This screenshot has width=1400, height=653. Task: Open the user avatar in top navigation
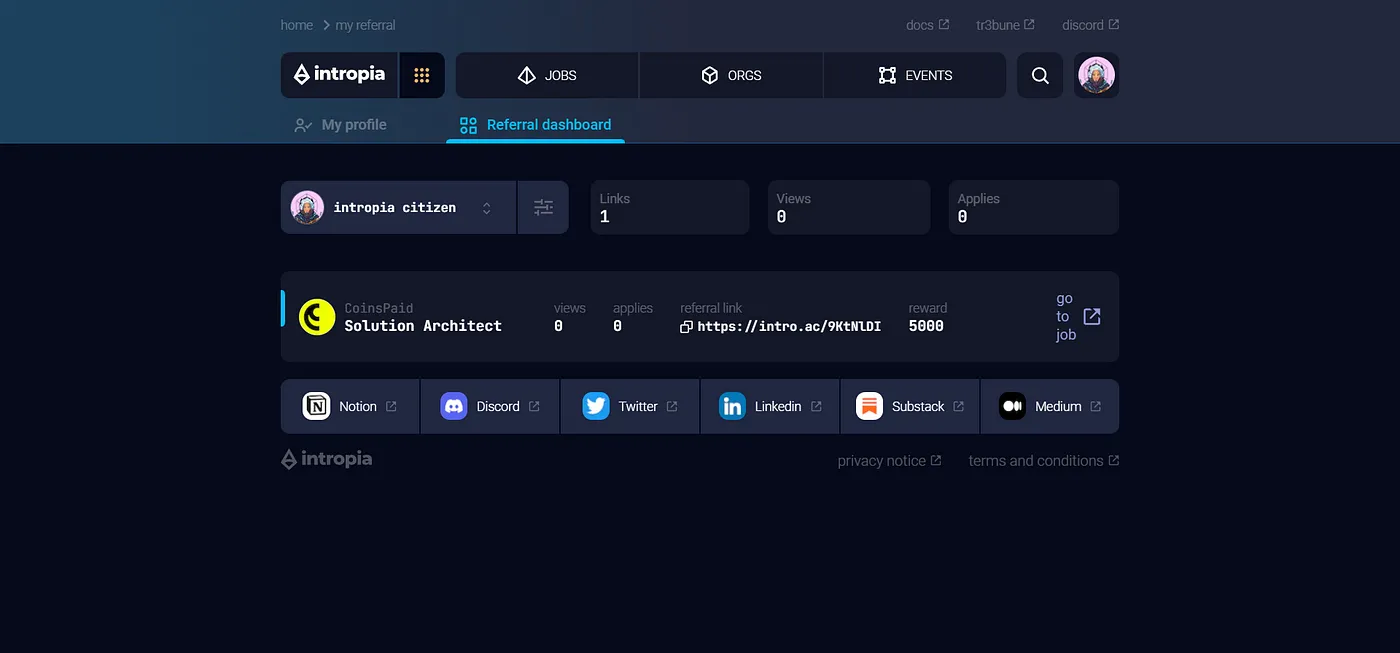pyautogui.click(x=1096, y=75)
